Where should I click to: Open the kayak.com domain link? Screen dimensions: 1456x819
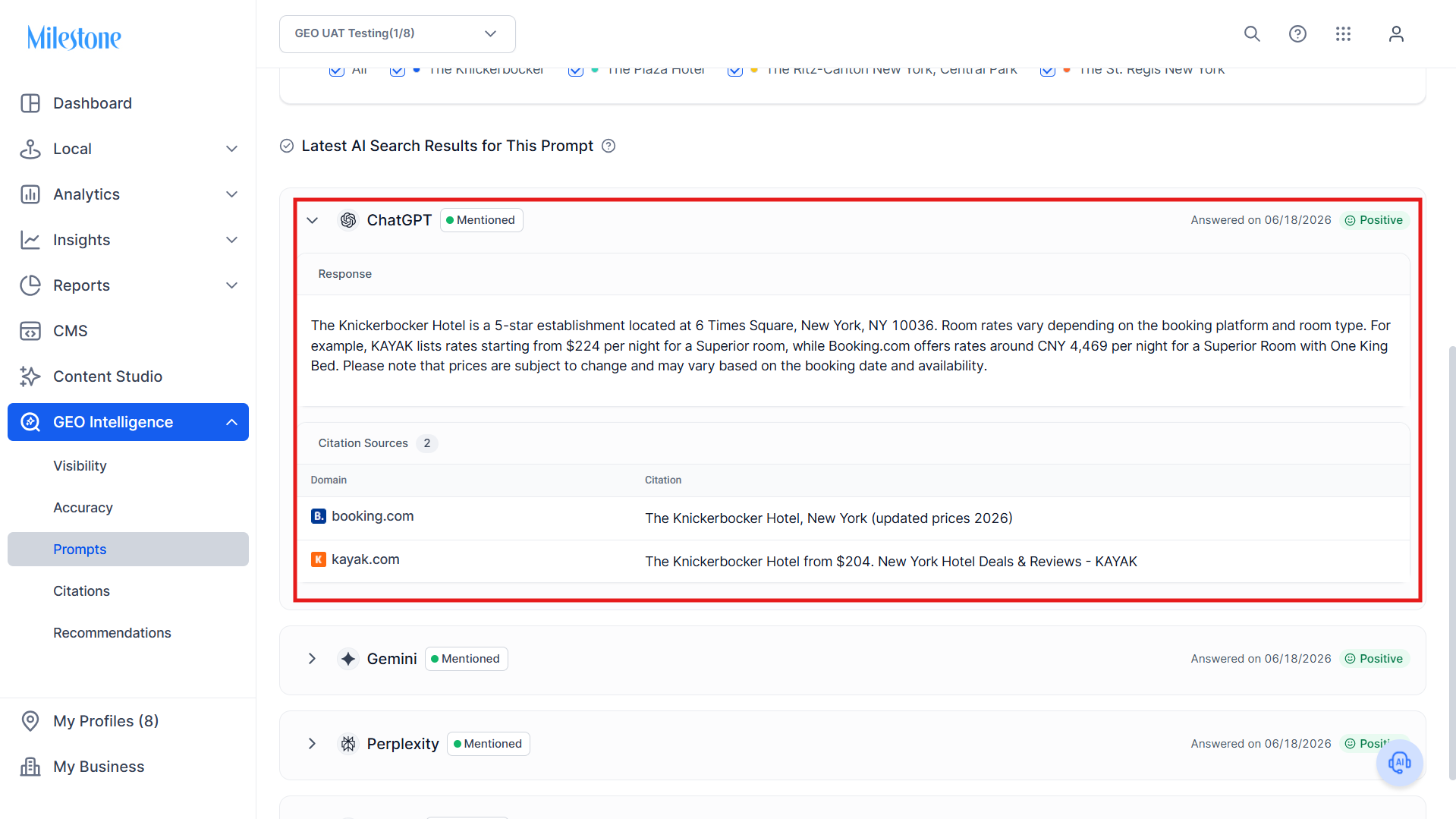pyautogui.click(x=365, y=559)
